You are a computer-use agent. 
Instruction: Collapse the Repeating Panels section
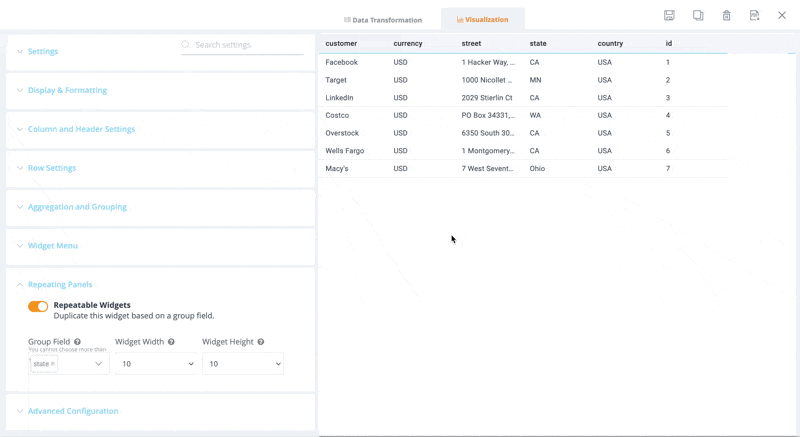click(60, 285)
